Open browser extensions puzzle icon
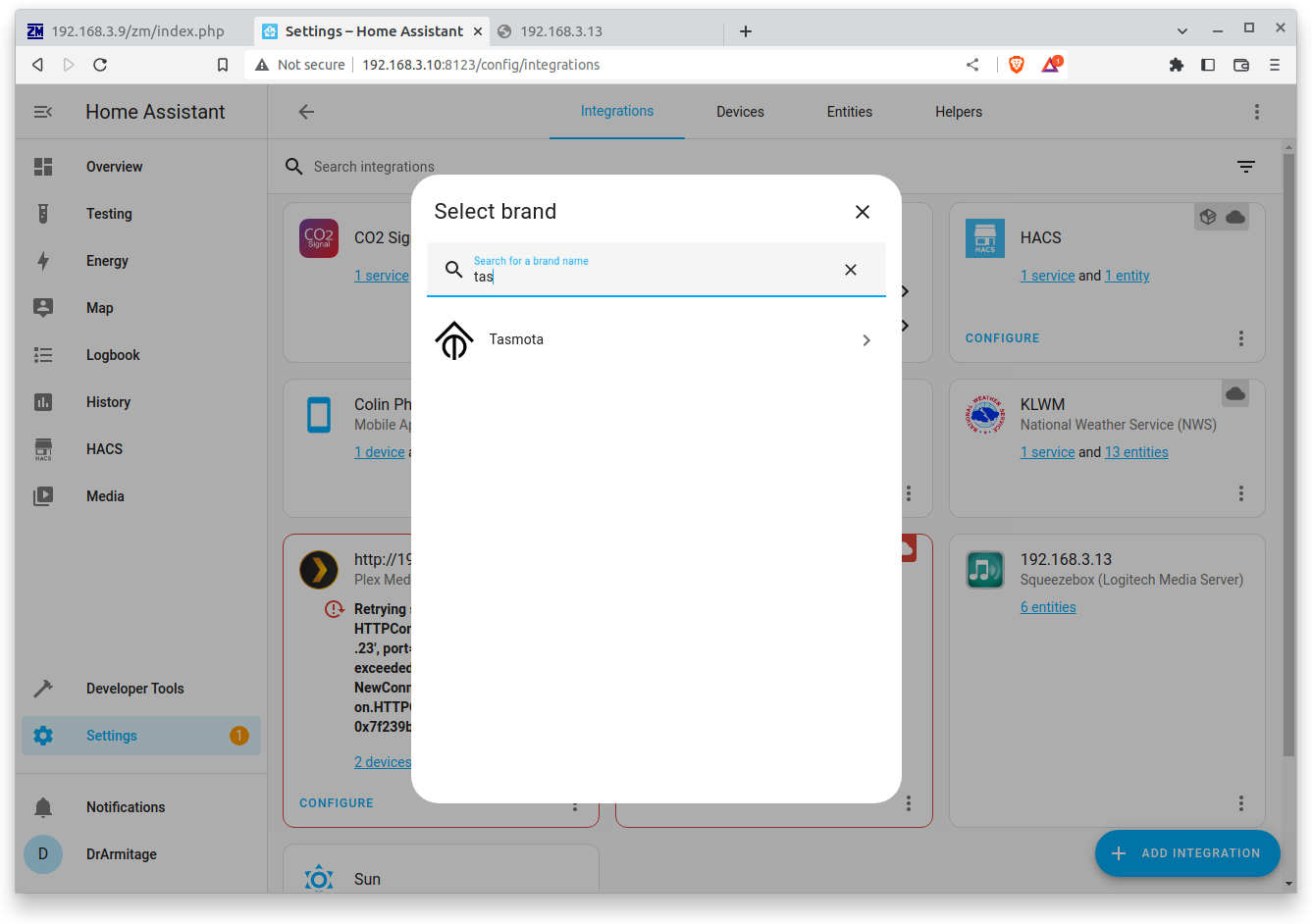This screenshot has width=1312, height=924. 1176,65
